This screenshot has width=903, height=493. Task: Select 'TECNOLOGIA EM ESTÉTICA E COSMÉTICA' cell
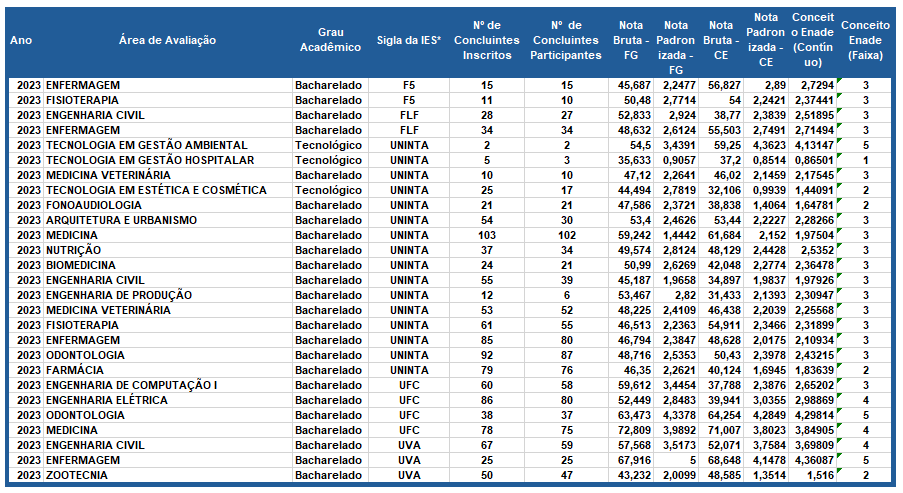coord(156,190)
